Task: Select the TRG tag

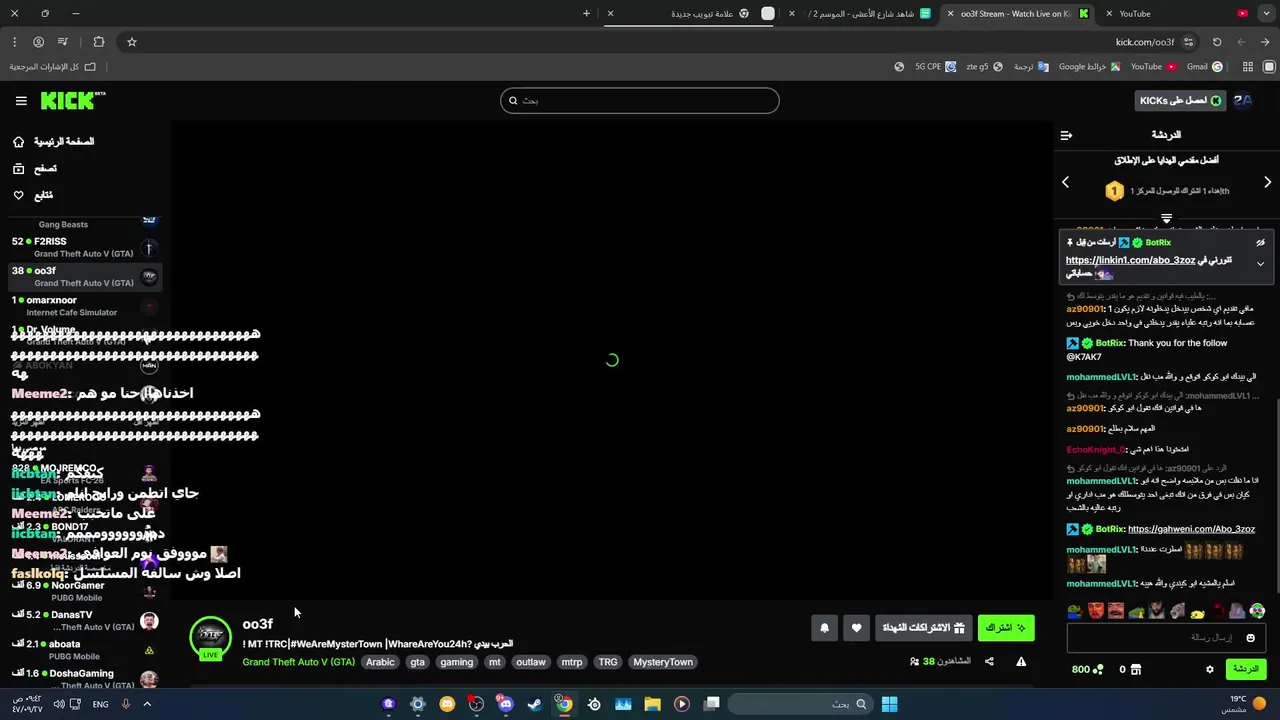Action: tap(608, 662)
